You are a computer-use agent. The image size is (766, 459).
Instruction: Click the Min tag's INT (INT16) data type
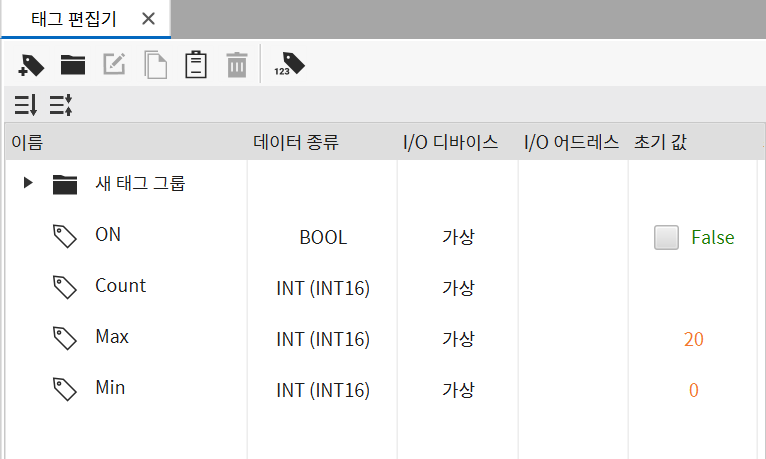[x=323, y=390]
